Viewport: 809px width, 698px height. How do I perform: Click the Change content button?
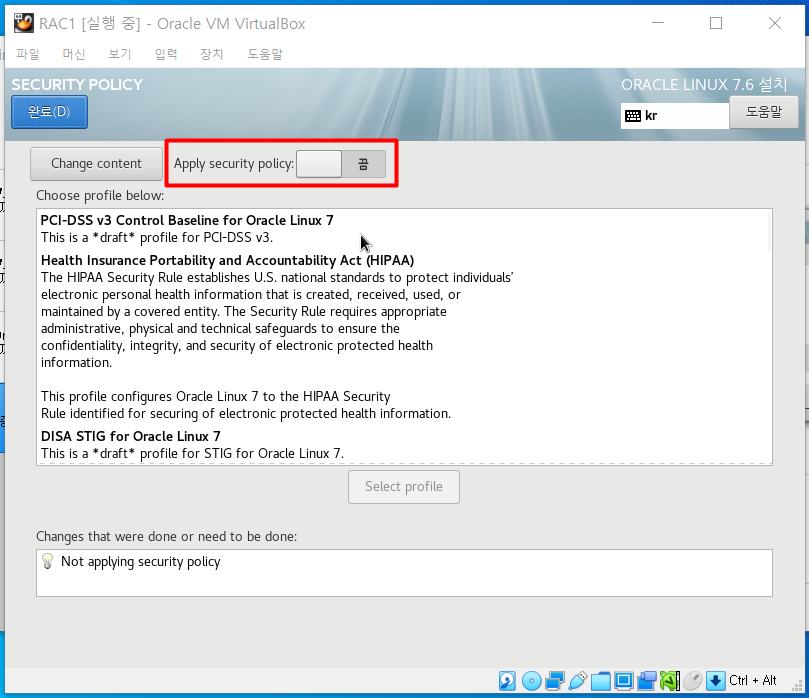[96, 164]
